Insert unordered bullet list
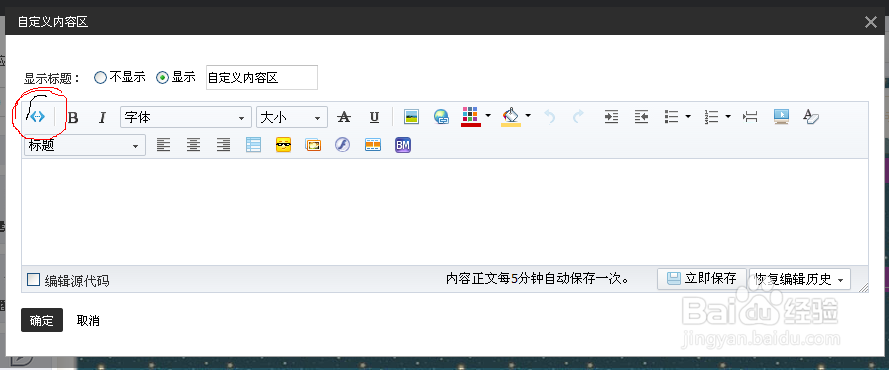 click(672, 117)
